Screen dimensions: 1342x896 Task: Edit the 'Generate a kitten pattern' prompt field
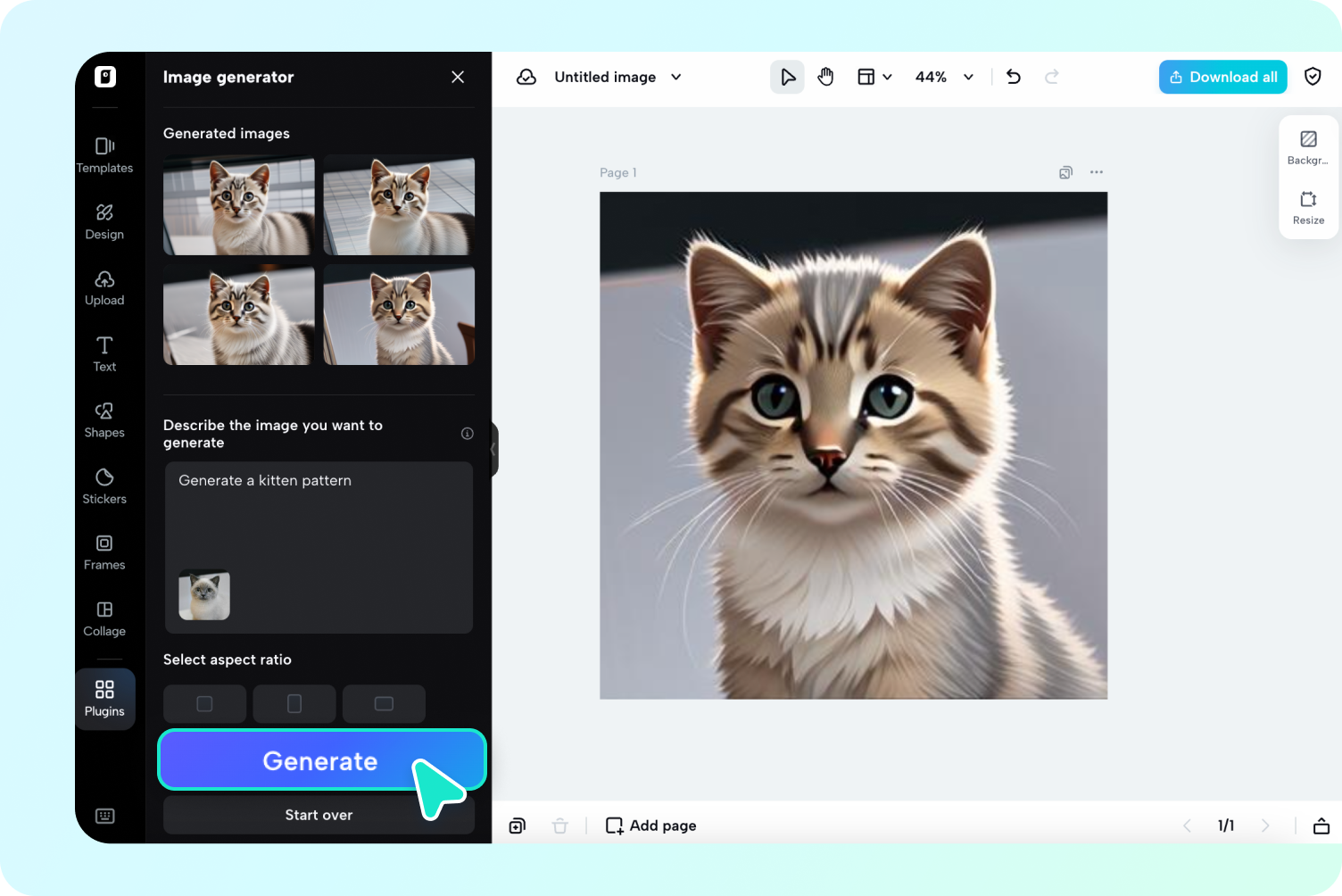coord(319,547)
